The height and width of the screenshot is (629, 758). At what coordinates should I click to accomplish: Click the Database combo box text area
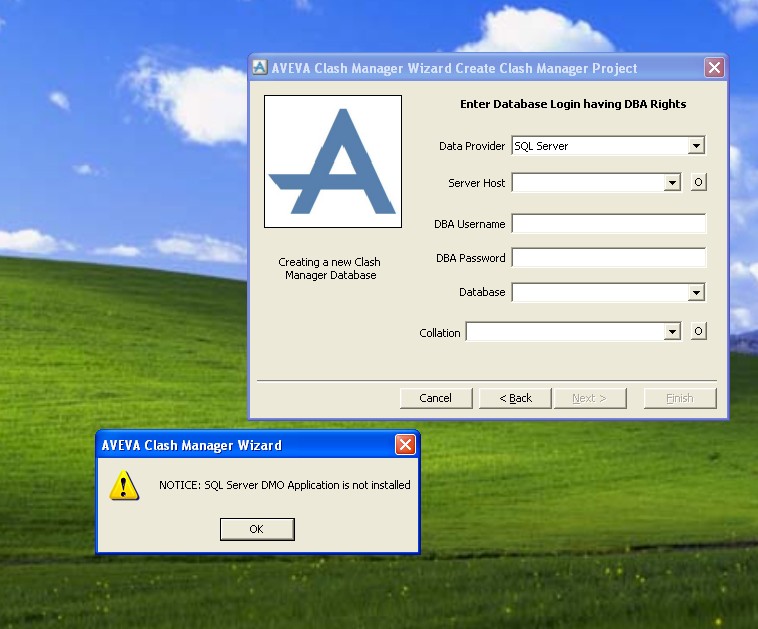tap(600, 293)
